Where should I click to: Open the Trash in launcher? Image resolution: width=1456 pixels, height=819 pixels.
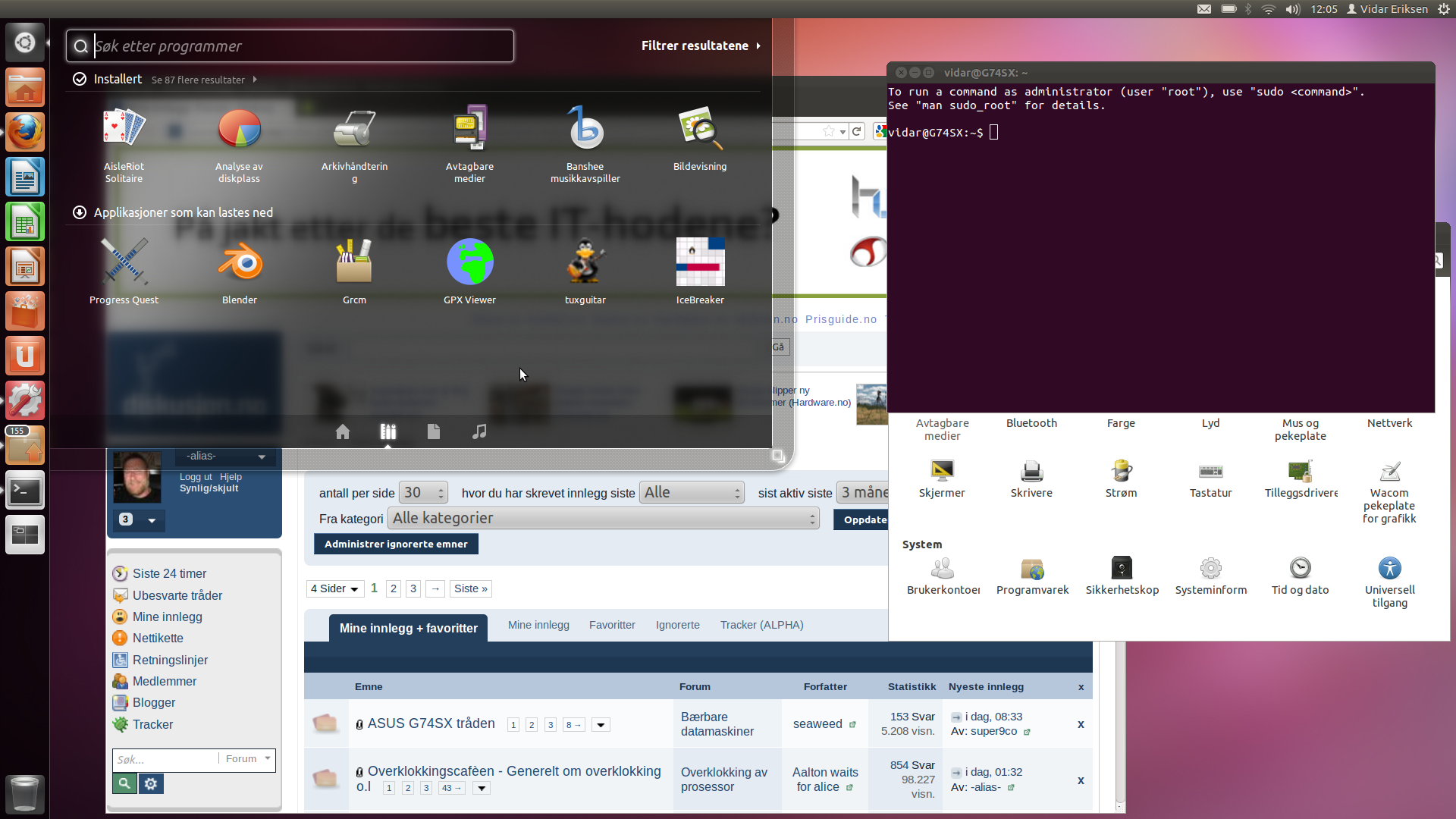pos(25,794)
